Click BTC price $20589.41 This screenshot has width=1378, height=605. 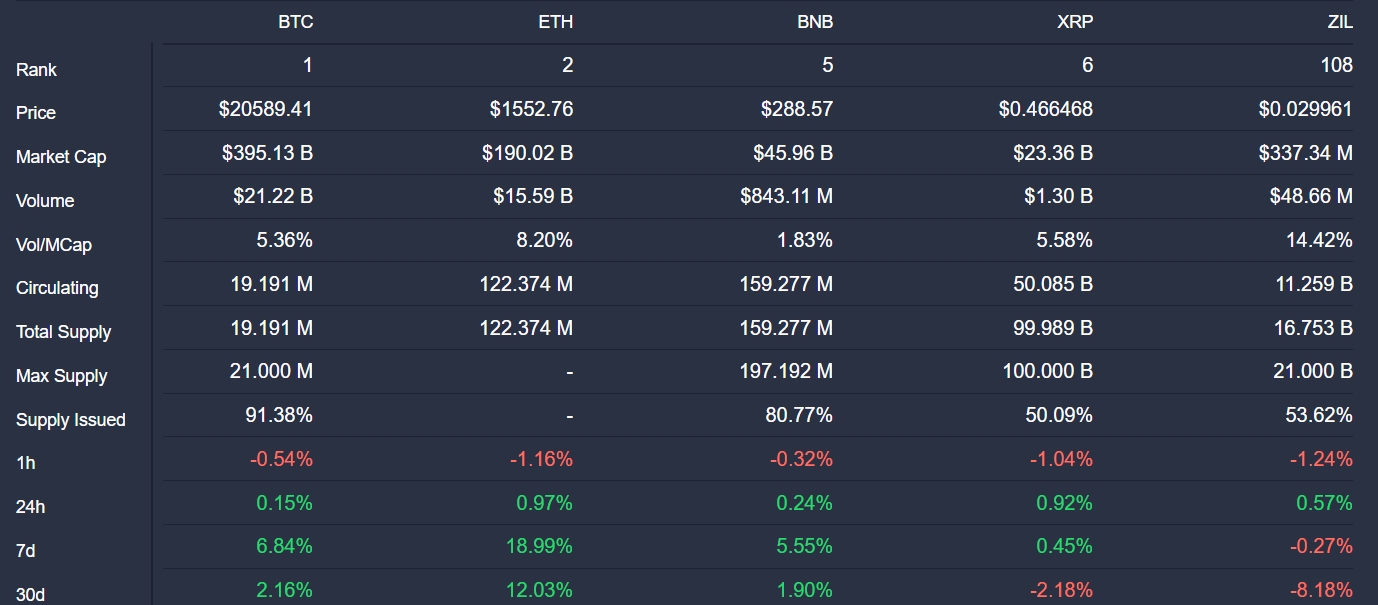(266, 109)
